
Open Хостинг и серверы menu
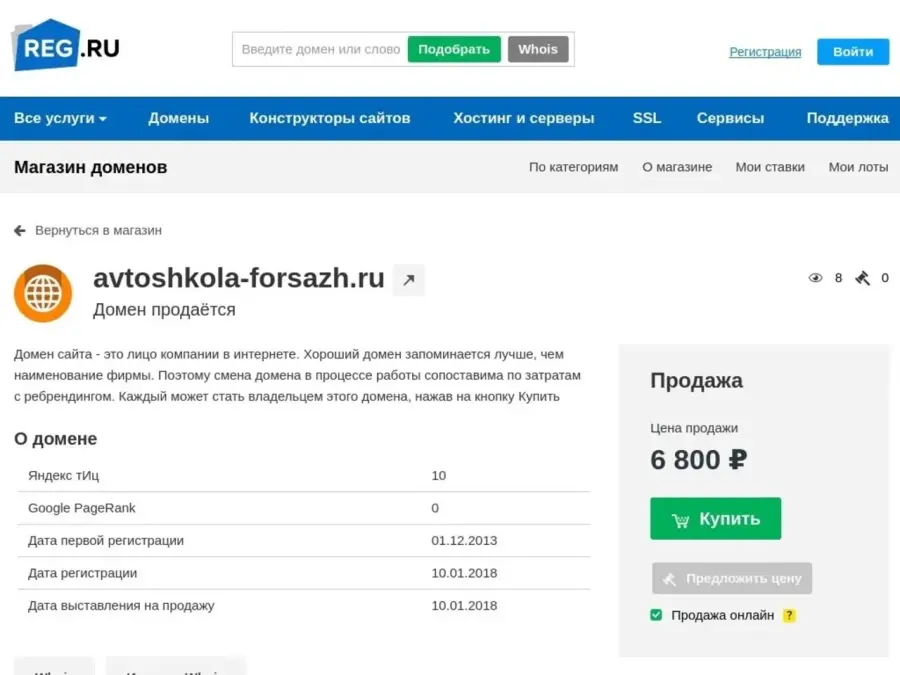click(523, 118)
